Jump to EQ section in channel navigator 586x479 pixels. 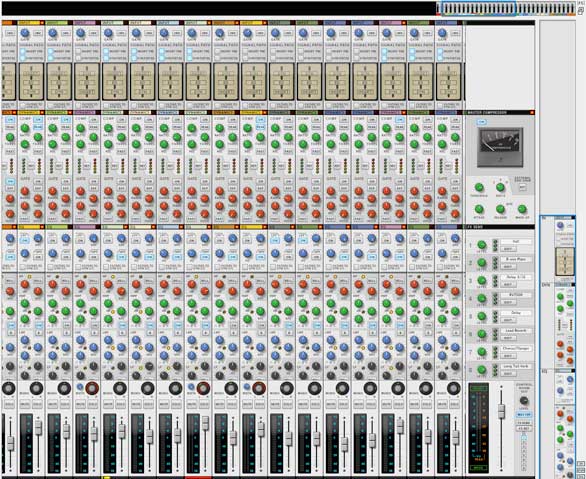point(545,371)
